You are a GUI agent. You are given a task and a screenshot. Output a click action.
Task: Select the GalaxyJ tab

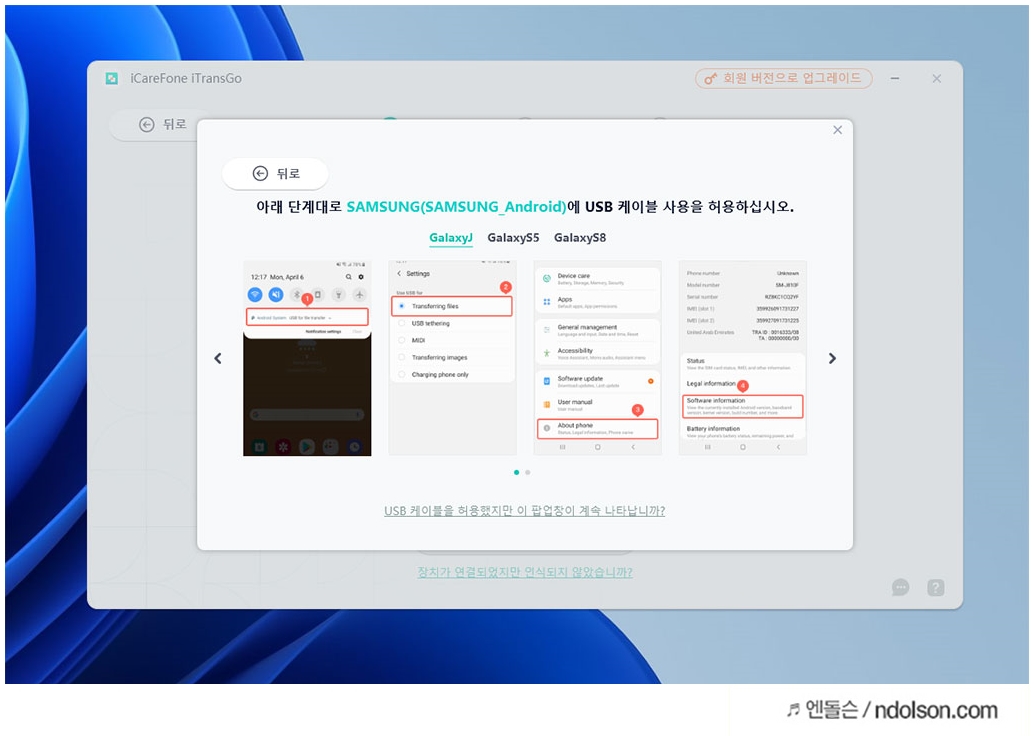451,237
